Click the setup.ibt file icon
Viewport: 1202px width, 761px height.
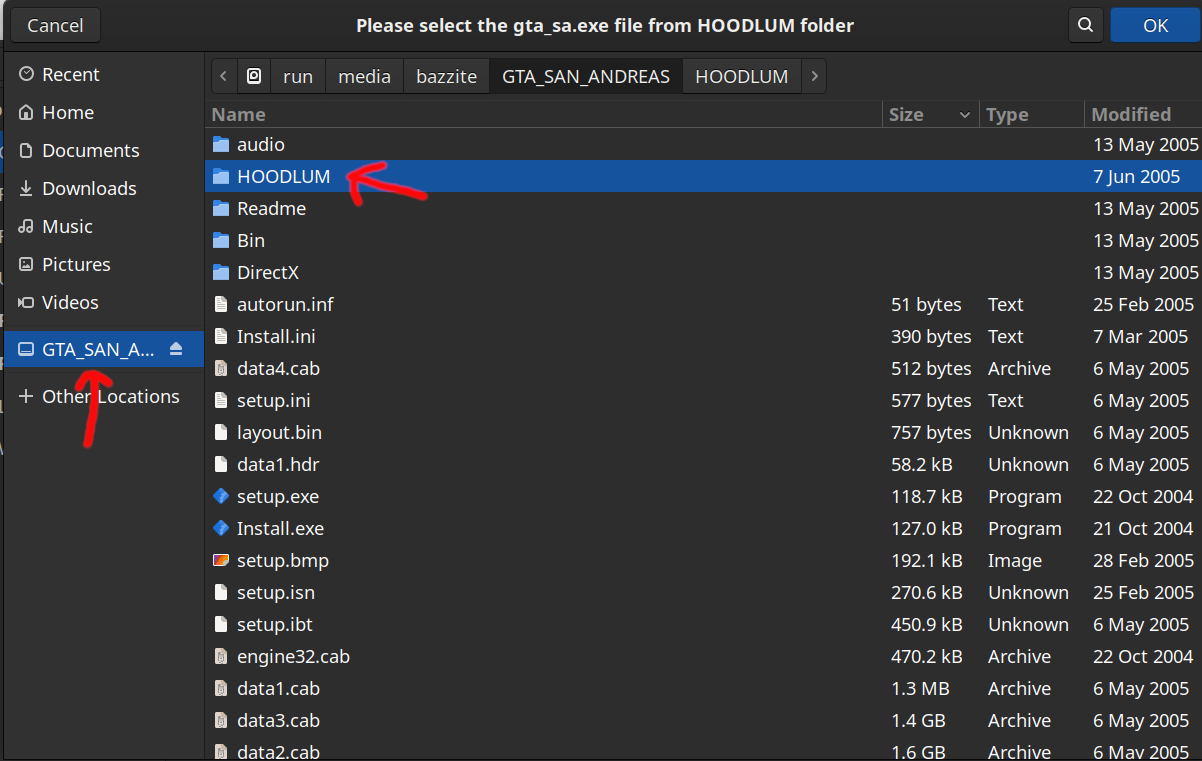pyautogui.click(x=221, y=625)
